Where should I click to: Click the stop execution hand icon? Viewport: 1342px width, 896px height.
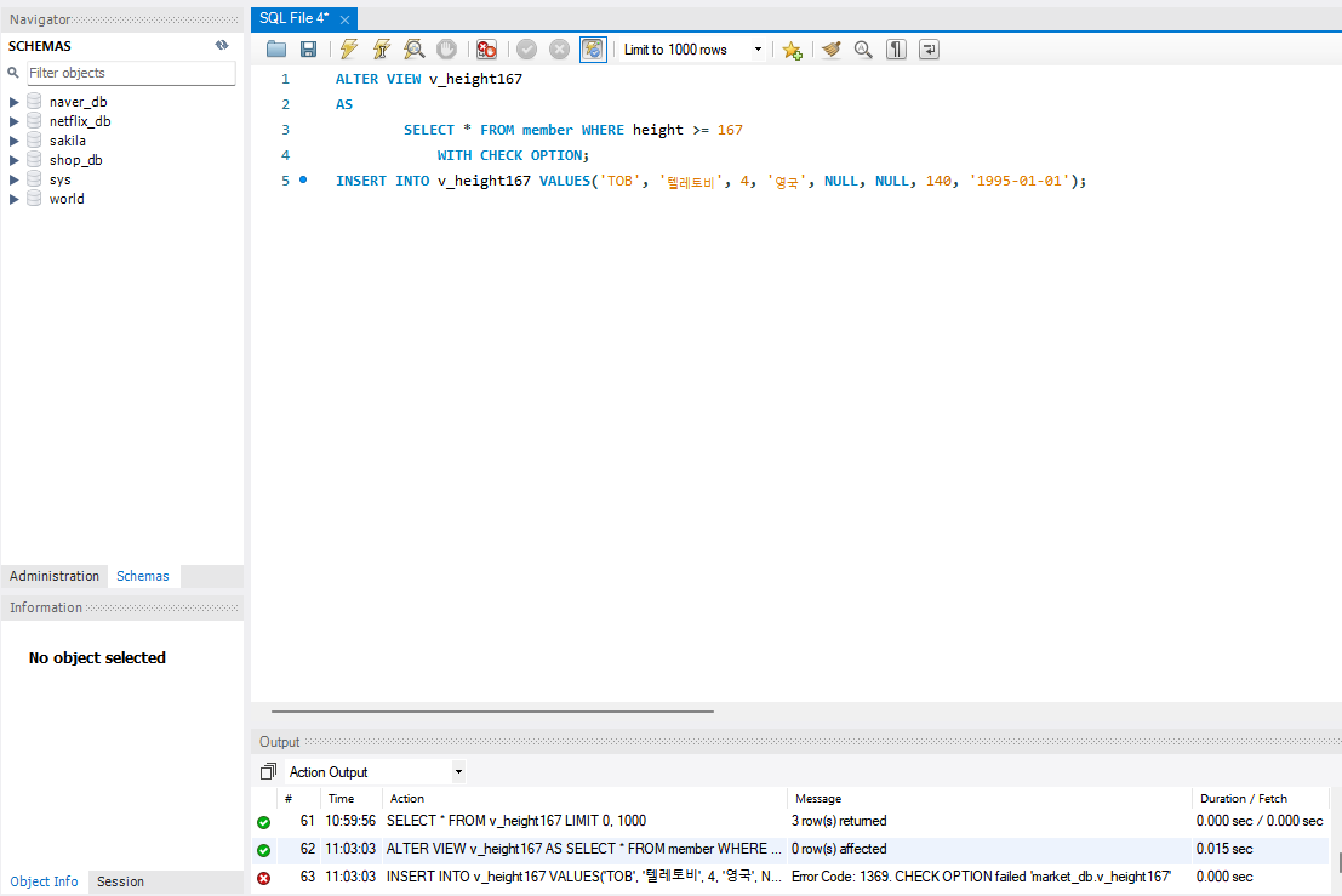coord(447,49)
